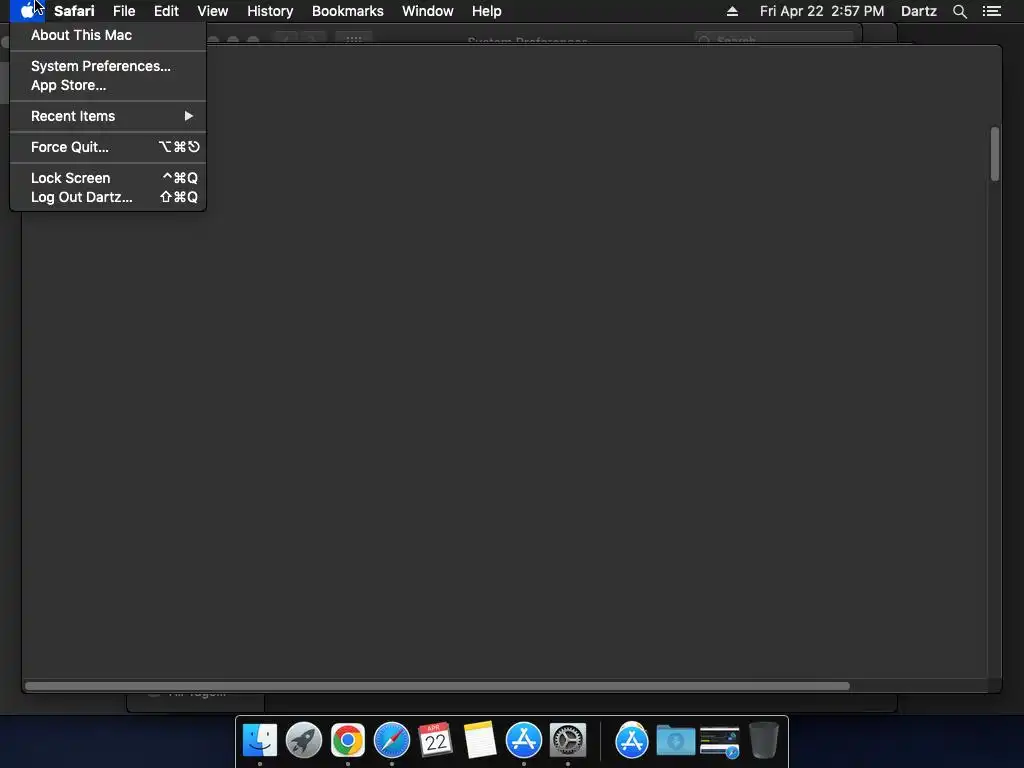Select Force Quit… menu item

(x=108, y=147)
